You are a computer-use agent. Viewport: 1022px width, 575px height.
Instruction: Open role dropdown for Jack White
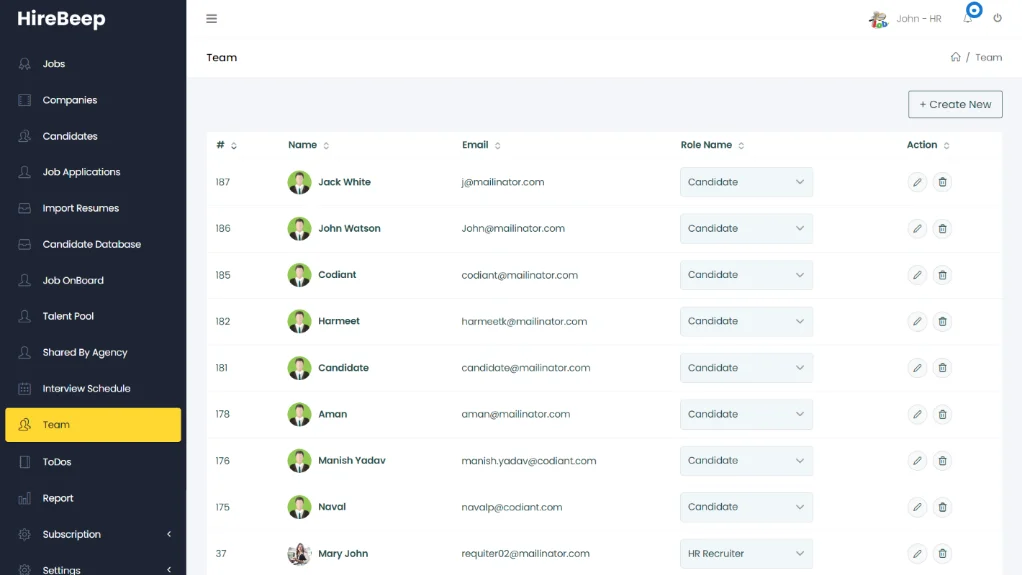point(746,182)
